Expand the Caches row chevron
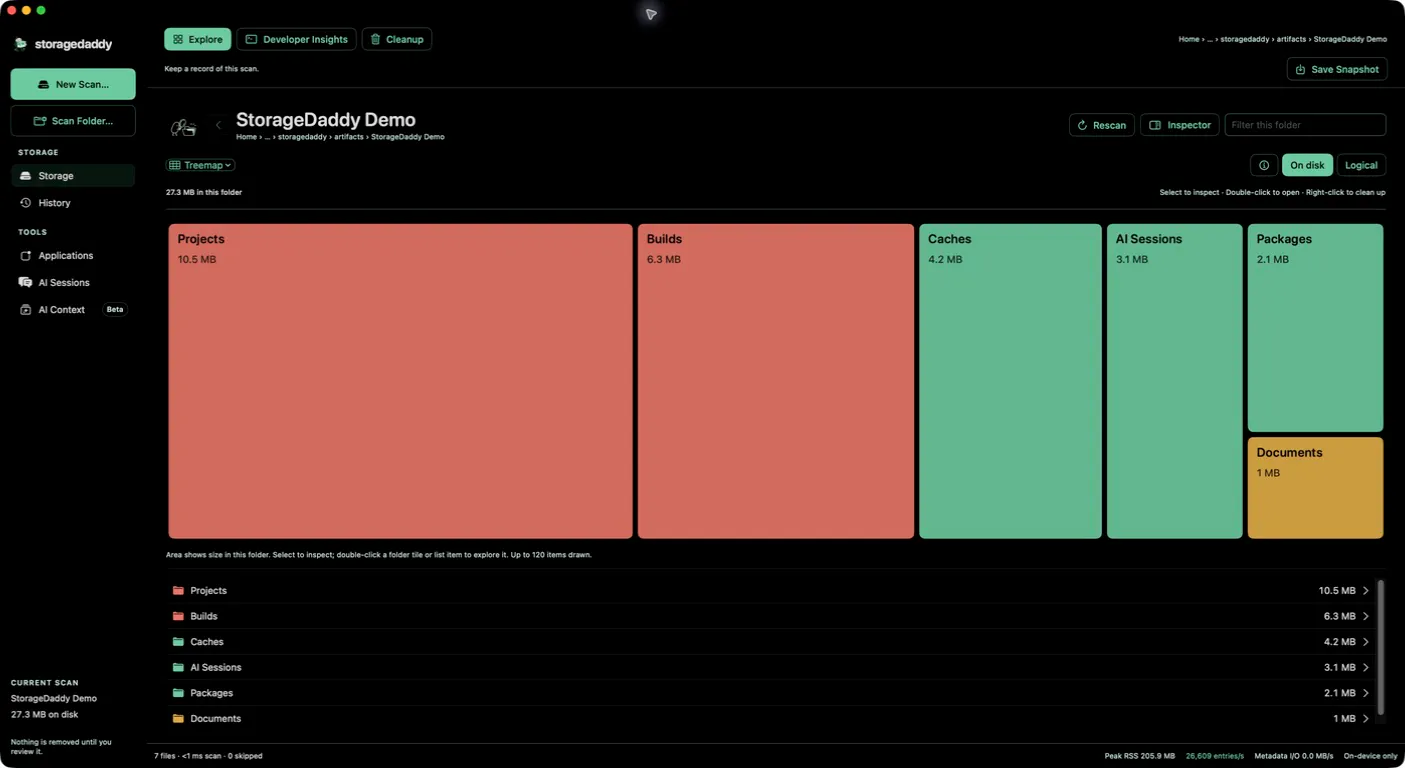 pos(1366,642)
